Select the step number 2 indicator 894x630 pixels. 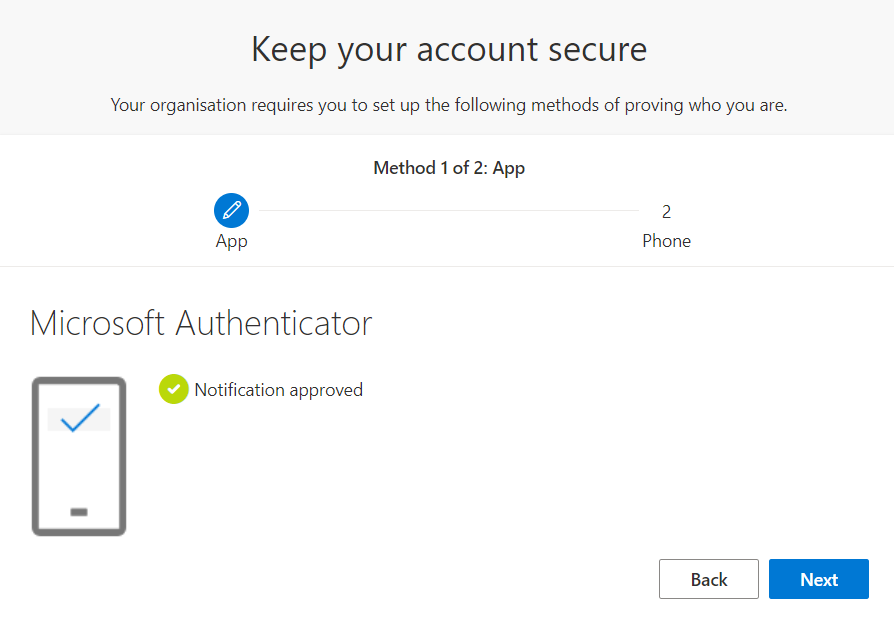coord(666,212)
